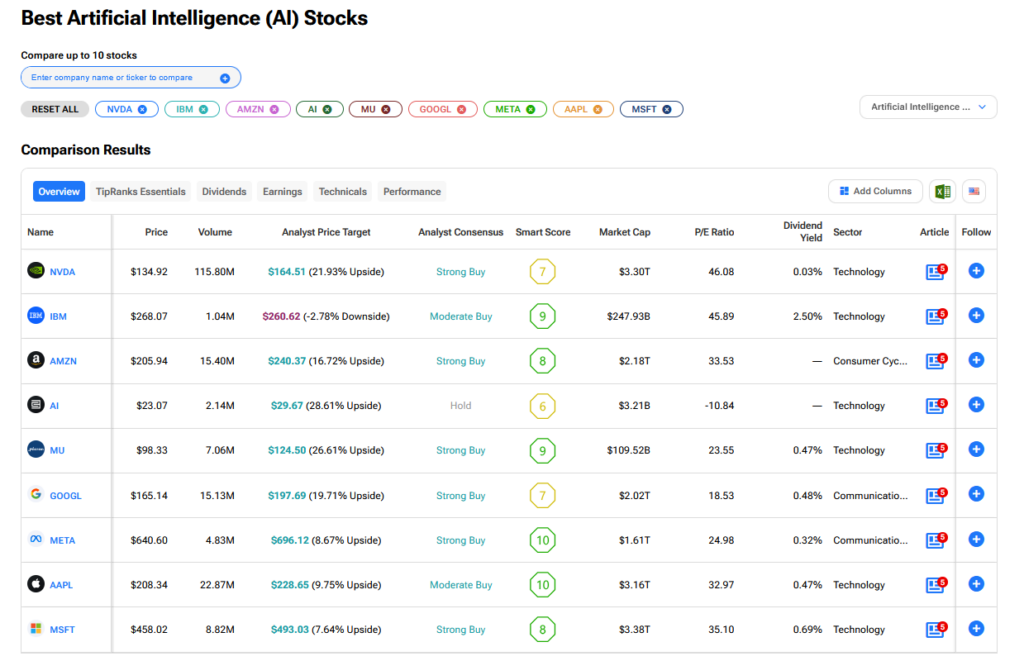Open the AMZN ticker link
1024x661 pixels.
(x=63, y=361)
